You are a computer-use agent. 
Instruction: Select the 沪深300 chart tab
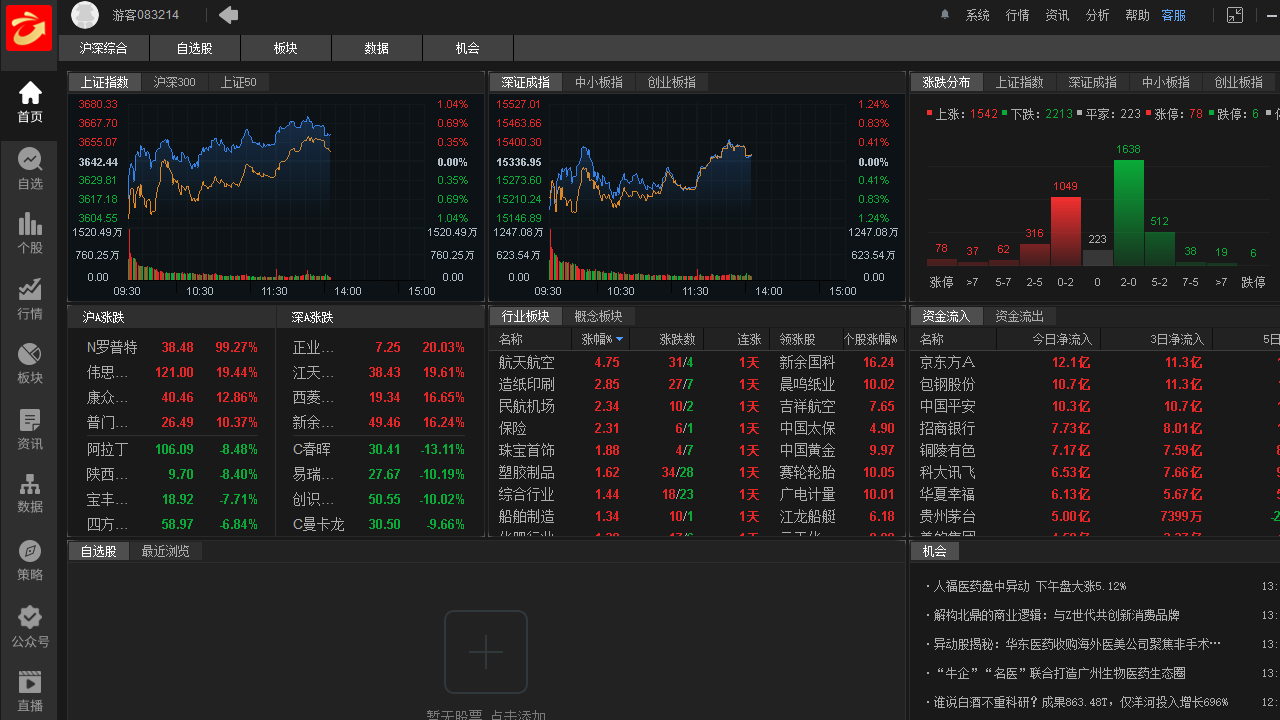click(175, 82)
